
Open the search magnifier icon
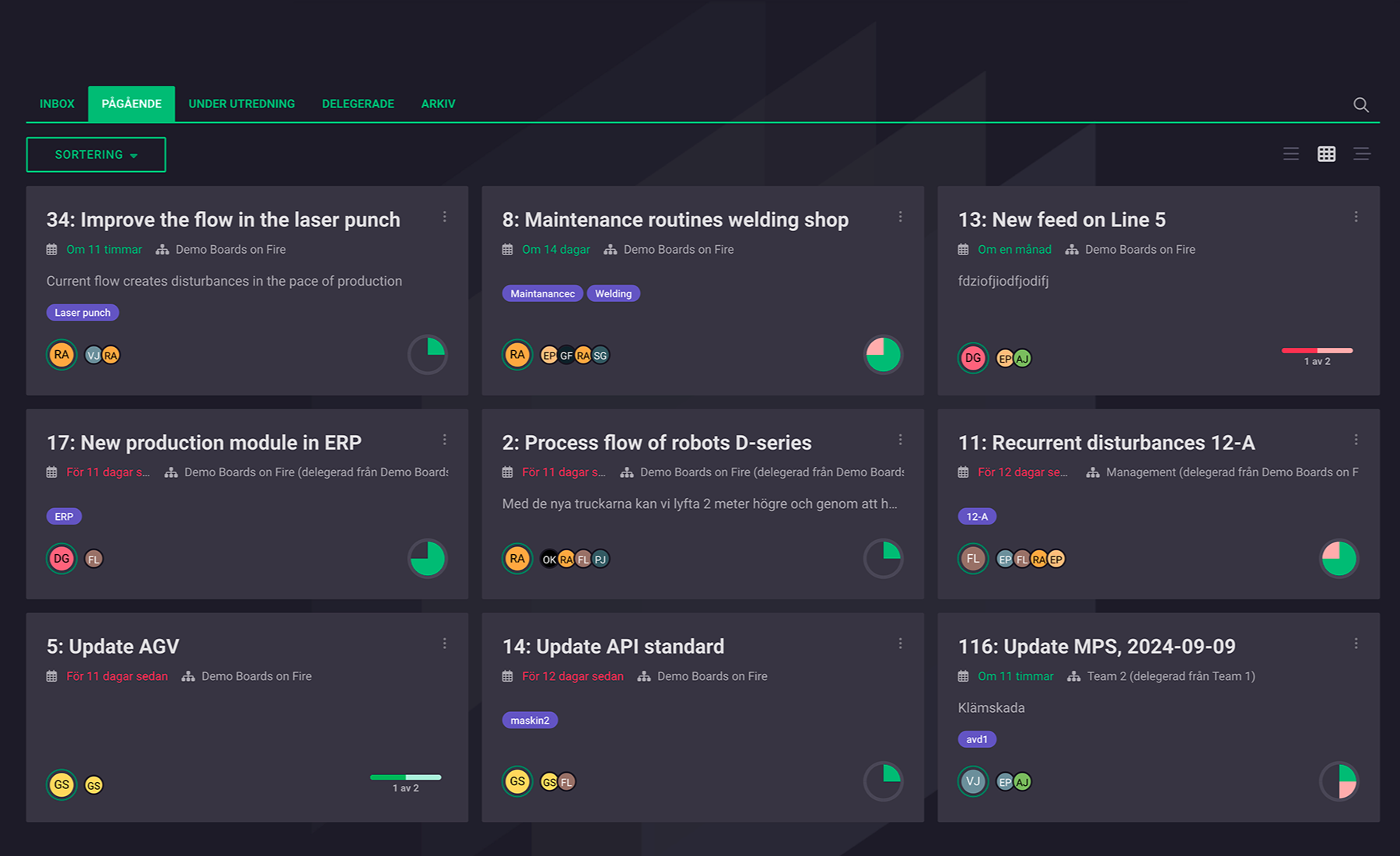1360,104
